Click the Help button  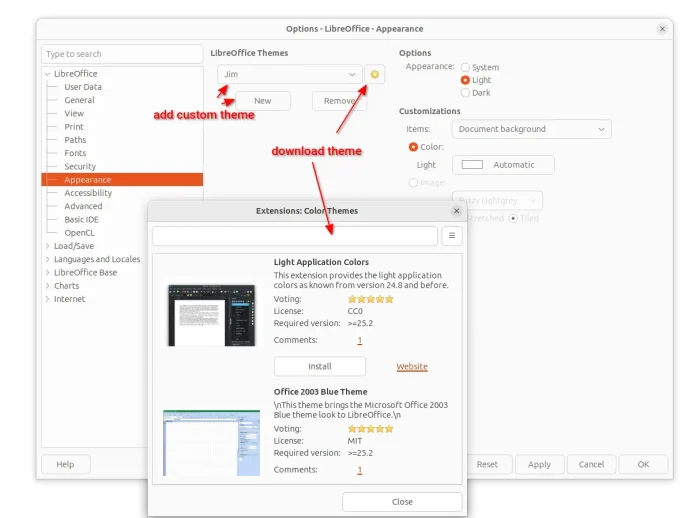coord(65,464)
